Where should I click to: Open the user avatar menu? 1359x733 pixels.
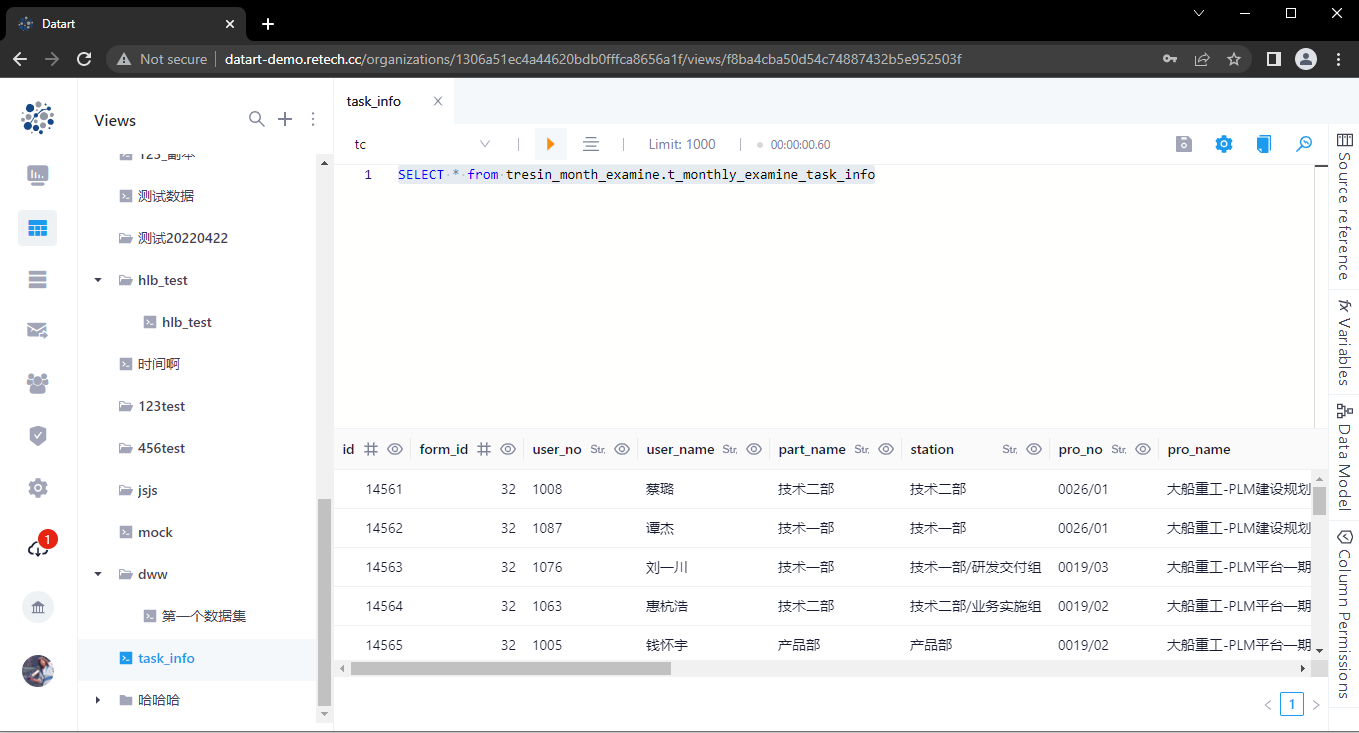38,671
